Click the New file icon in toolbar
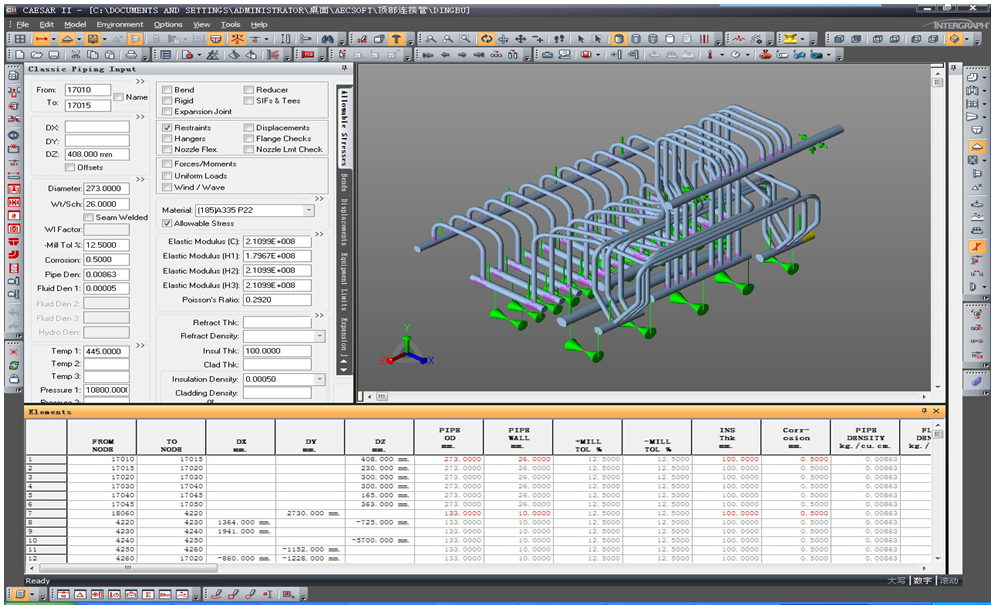Image resolution: width=995 pixels, height=605 pixels. (20, 54)
